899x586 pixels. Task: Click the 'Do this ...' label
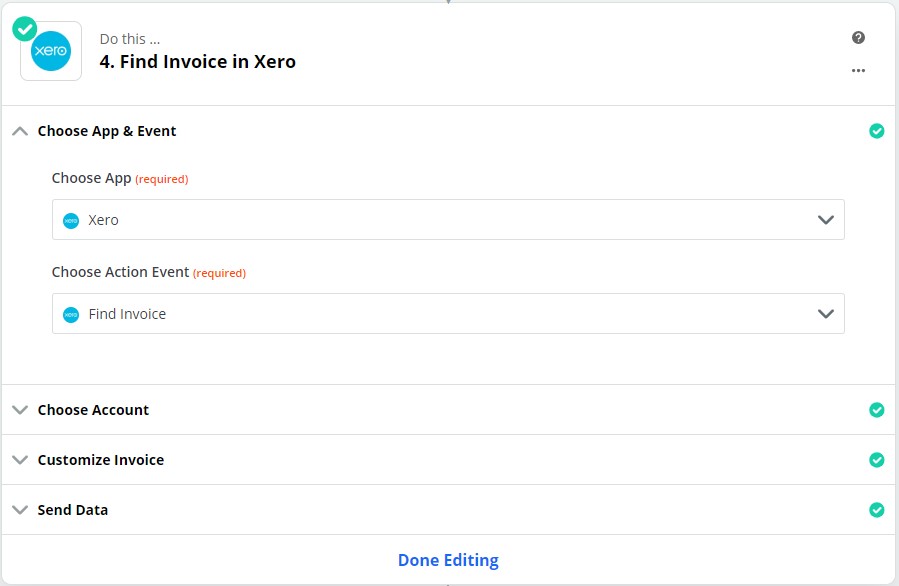[130, 39]
